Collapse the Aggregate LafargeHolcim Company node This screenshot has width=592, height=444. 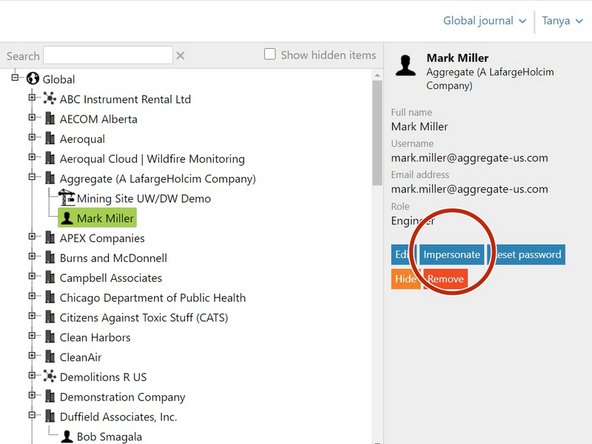point(32,177)
